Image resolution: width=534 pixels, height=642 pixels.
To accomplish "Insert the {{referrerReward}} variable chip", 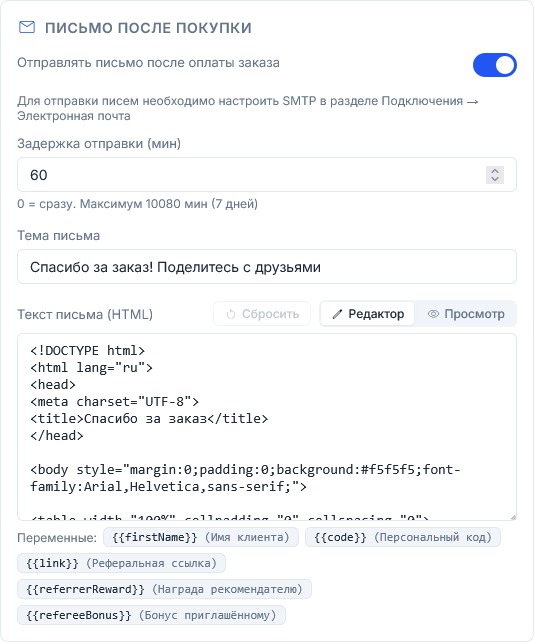I will click(164, 589).
